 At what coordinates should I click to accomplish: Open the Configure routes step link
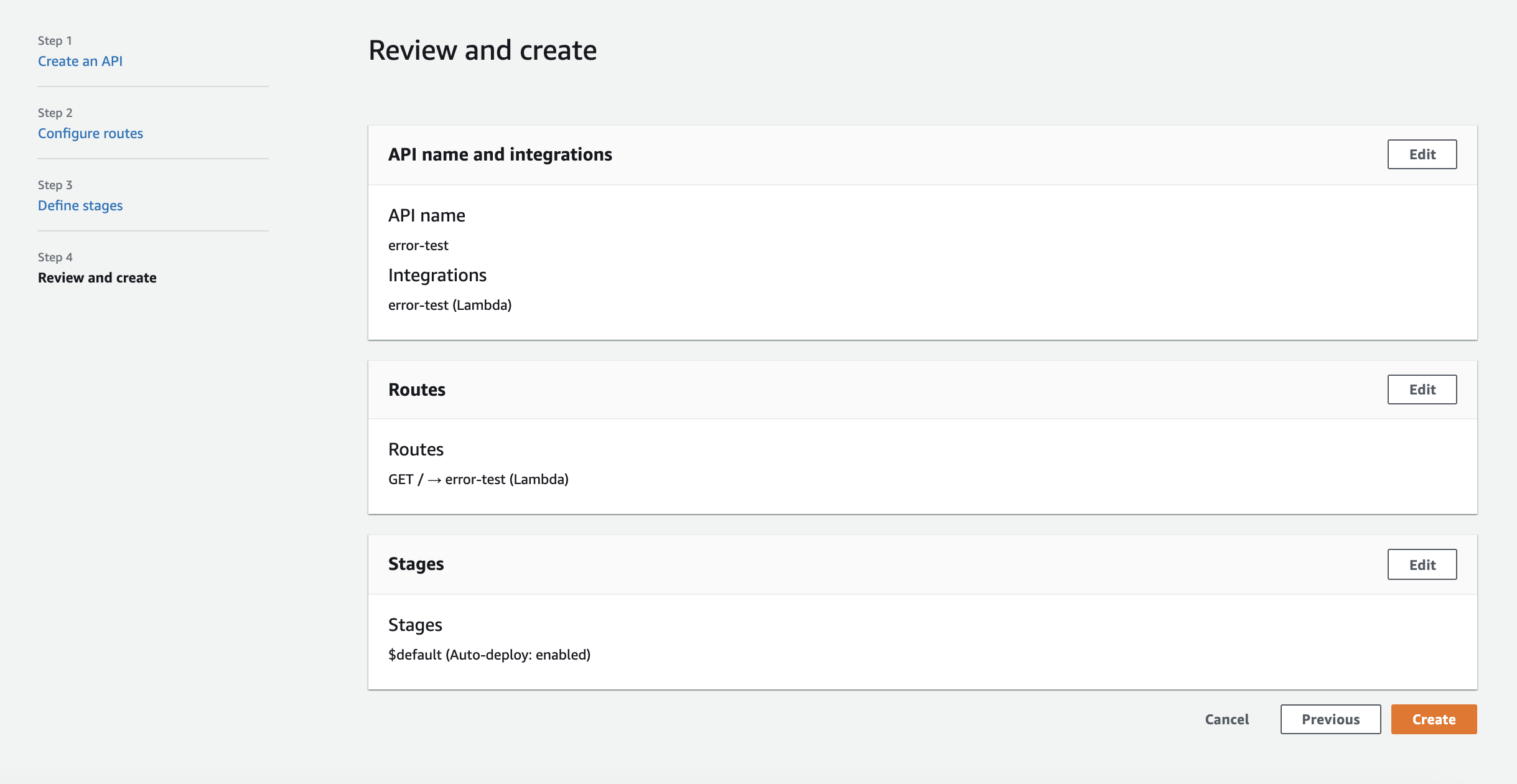[x=90, y=133]
